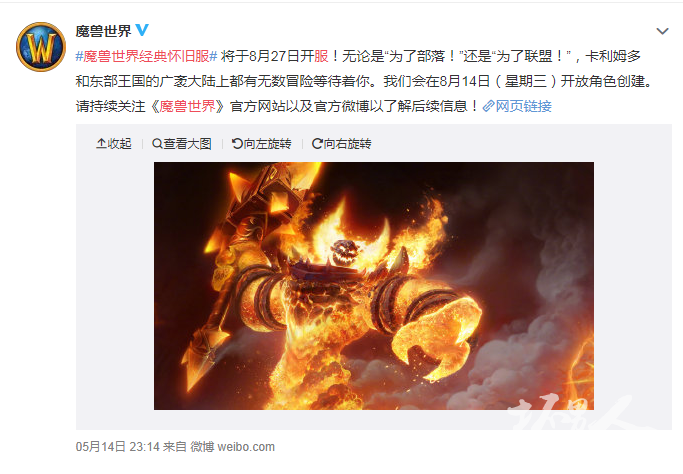Click the magnifier icon for large view
This screenshot has width=683, height=474.
(x=157, y=143)
